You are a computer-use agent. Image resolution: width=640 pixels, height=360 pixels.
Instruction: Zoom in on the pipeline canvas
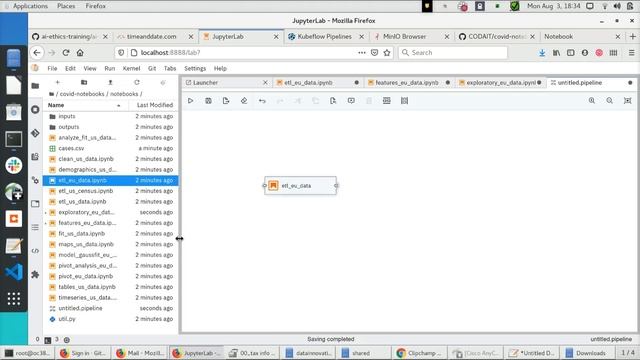(592, 101)
